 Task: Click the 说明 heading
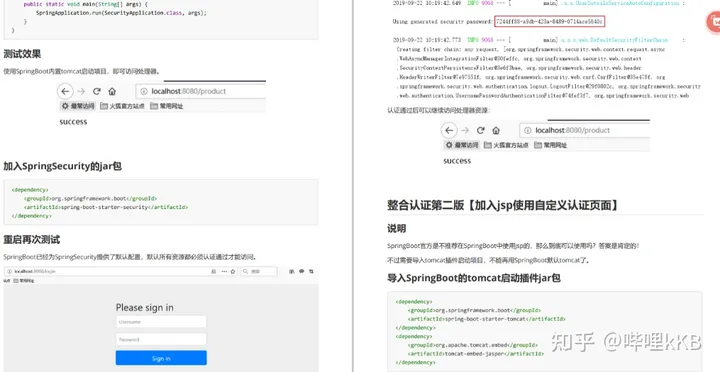(396, 228)
